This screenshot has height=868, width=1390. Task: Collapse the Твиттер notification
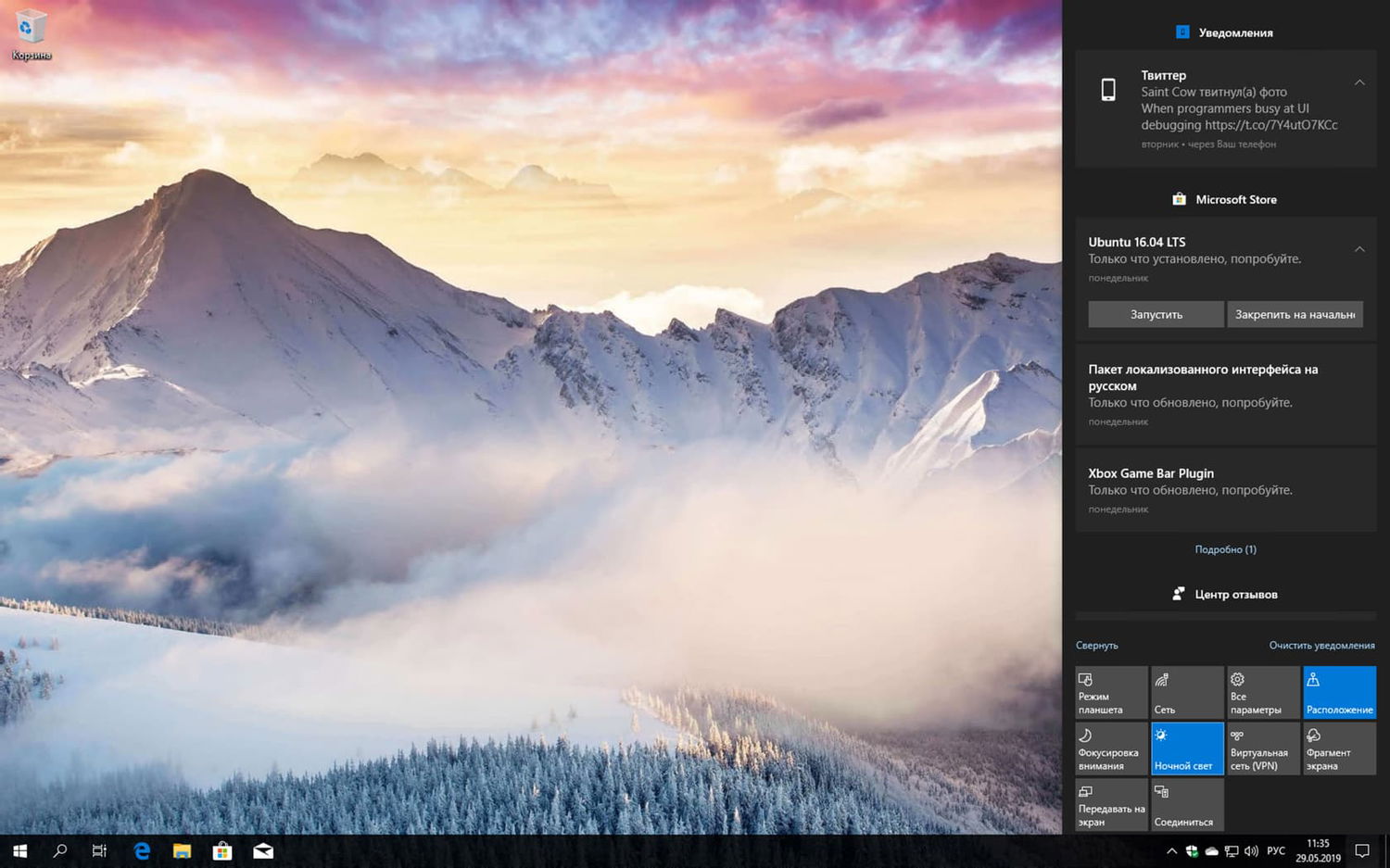[x=1359, y=82]
